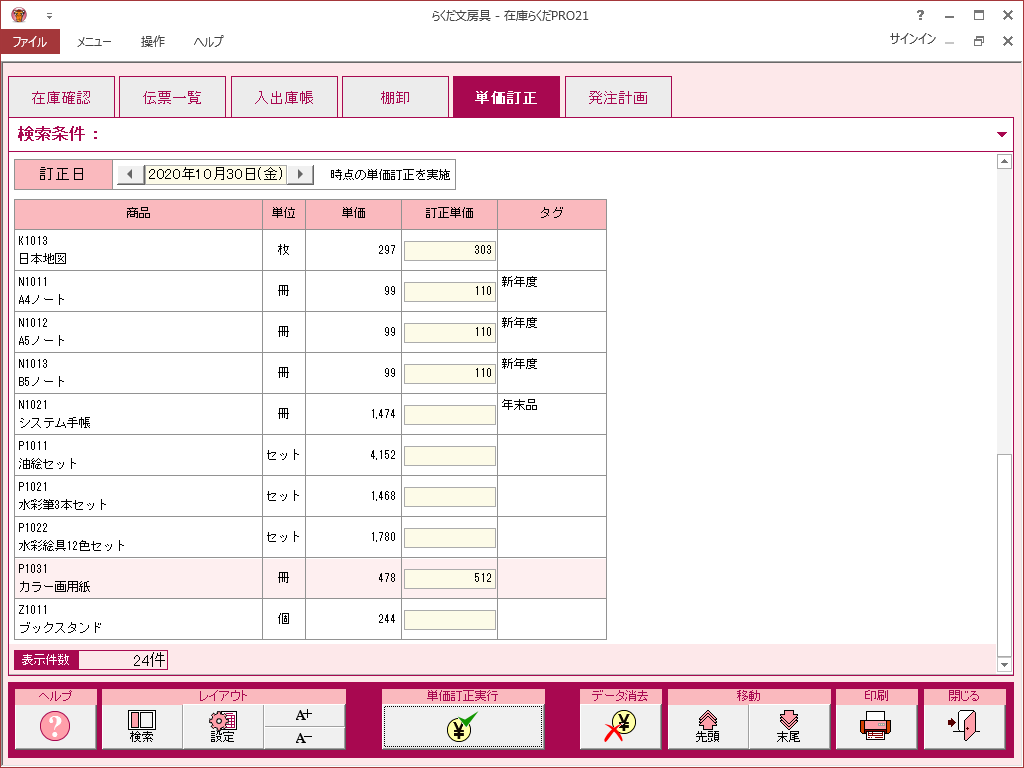Viewport: 1024px width, 768px height.
Task: Advance 訂正日 to the next date
Action: 302,174
